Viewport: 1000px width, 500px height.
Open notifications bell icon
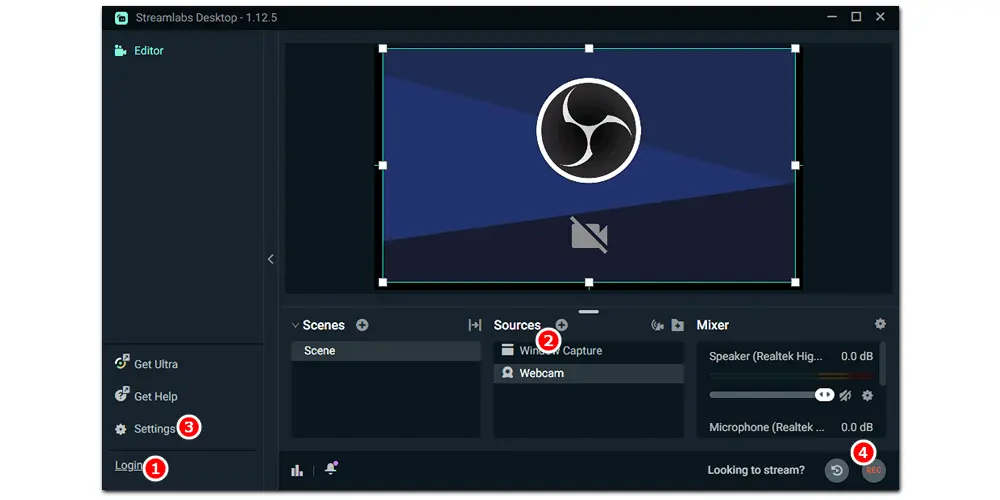click(331, 469)
